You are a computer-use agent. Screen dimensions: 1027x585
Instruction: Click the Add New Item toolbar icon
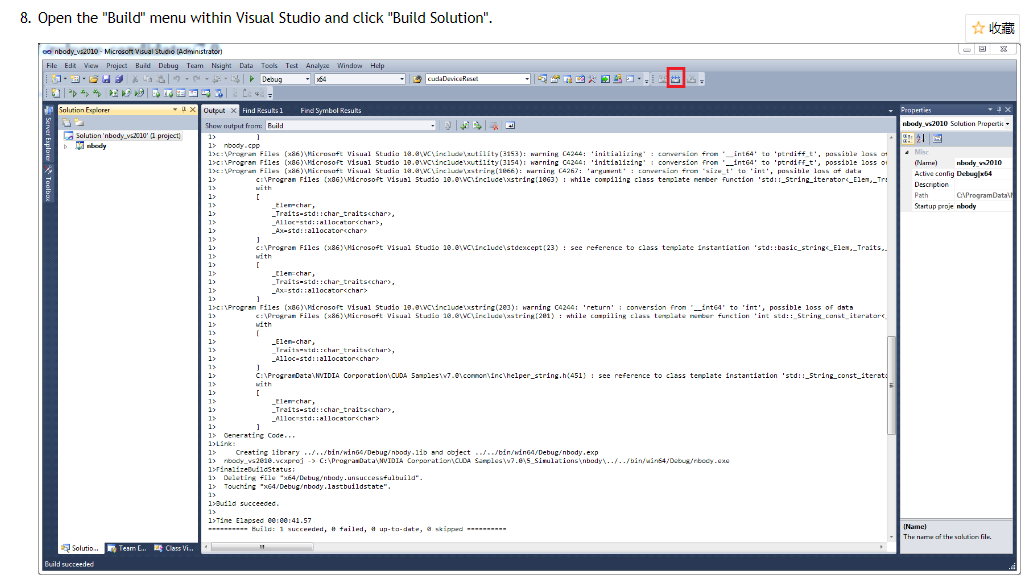[75, 79]
